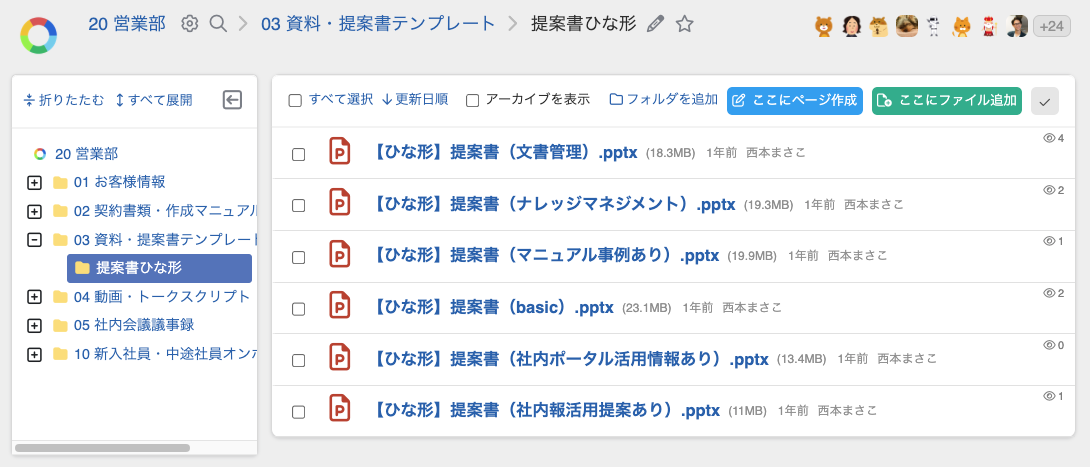Enable the アーカイブを表示 checkbox
This screenshot has height=467, width=1090.
tap(473, 100)
